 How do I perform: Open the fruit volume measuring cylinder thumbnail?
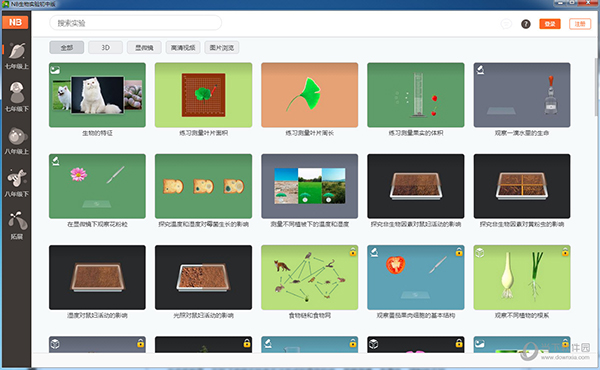[416, 95]
